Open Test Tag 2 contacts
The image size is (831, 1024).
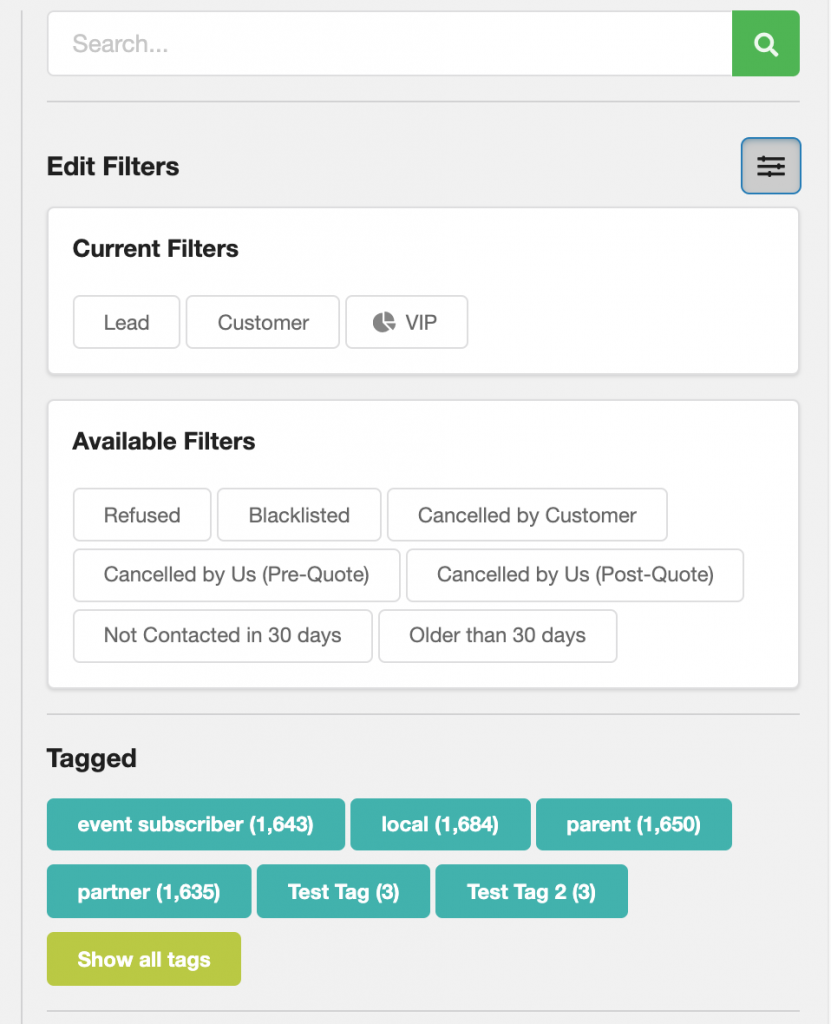click(x=531, y=891)
